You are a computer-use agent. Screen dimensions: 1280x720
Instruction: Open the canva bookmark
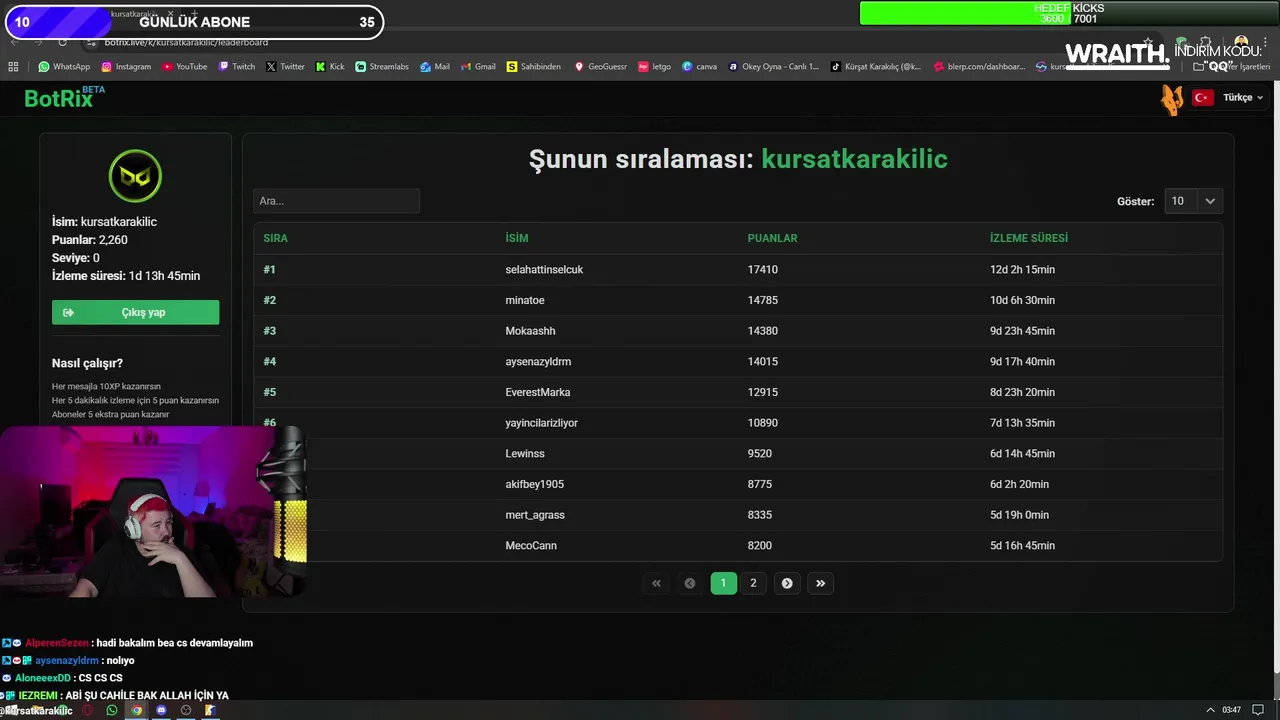700,67
